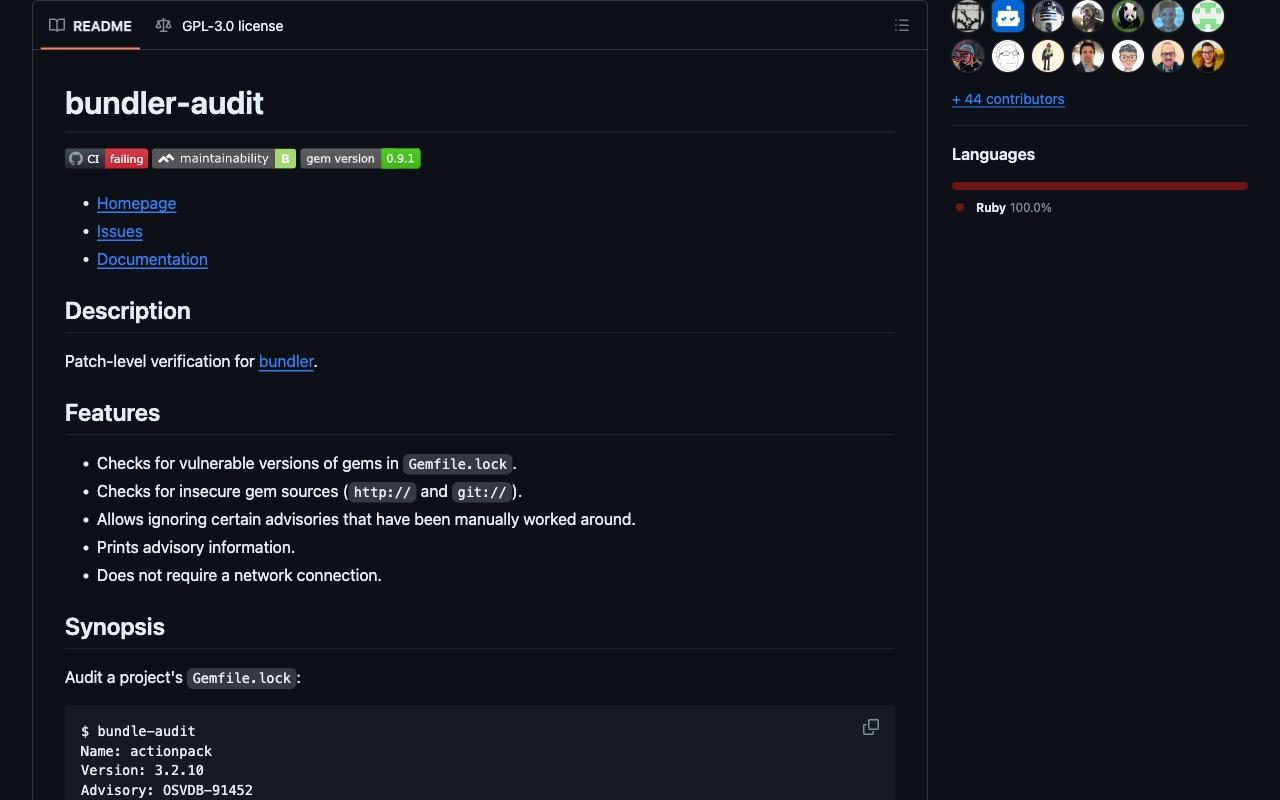Image resolution: width=1280 pixels, height=800 pixels.
Task: Click the Synopsis heading
Action: pyautogui.click(x=115, y=627)
